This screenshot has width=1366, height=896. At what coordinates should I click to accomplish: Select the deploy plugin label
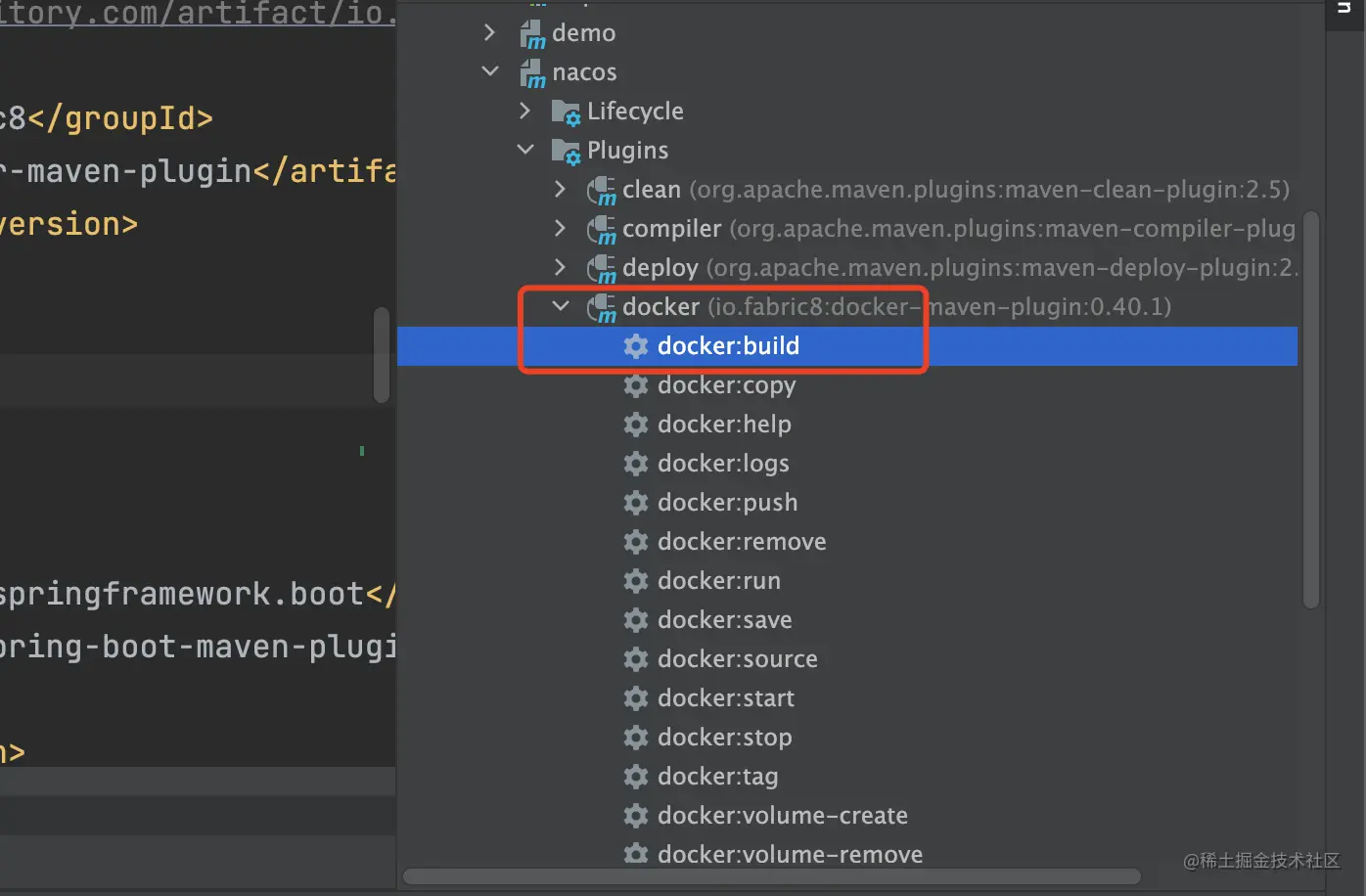click(660, 268)
